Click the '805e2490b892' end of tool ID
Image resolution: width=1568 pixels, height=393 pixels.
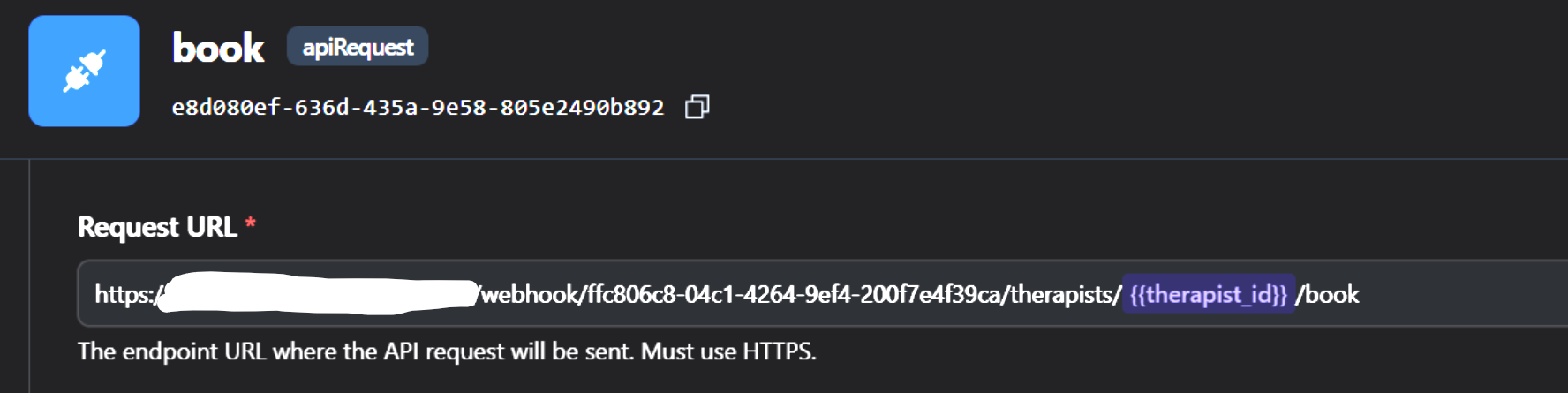pyautogui.click(x=582, y=108)
